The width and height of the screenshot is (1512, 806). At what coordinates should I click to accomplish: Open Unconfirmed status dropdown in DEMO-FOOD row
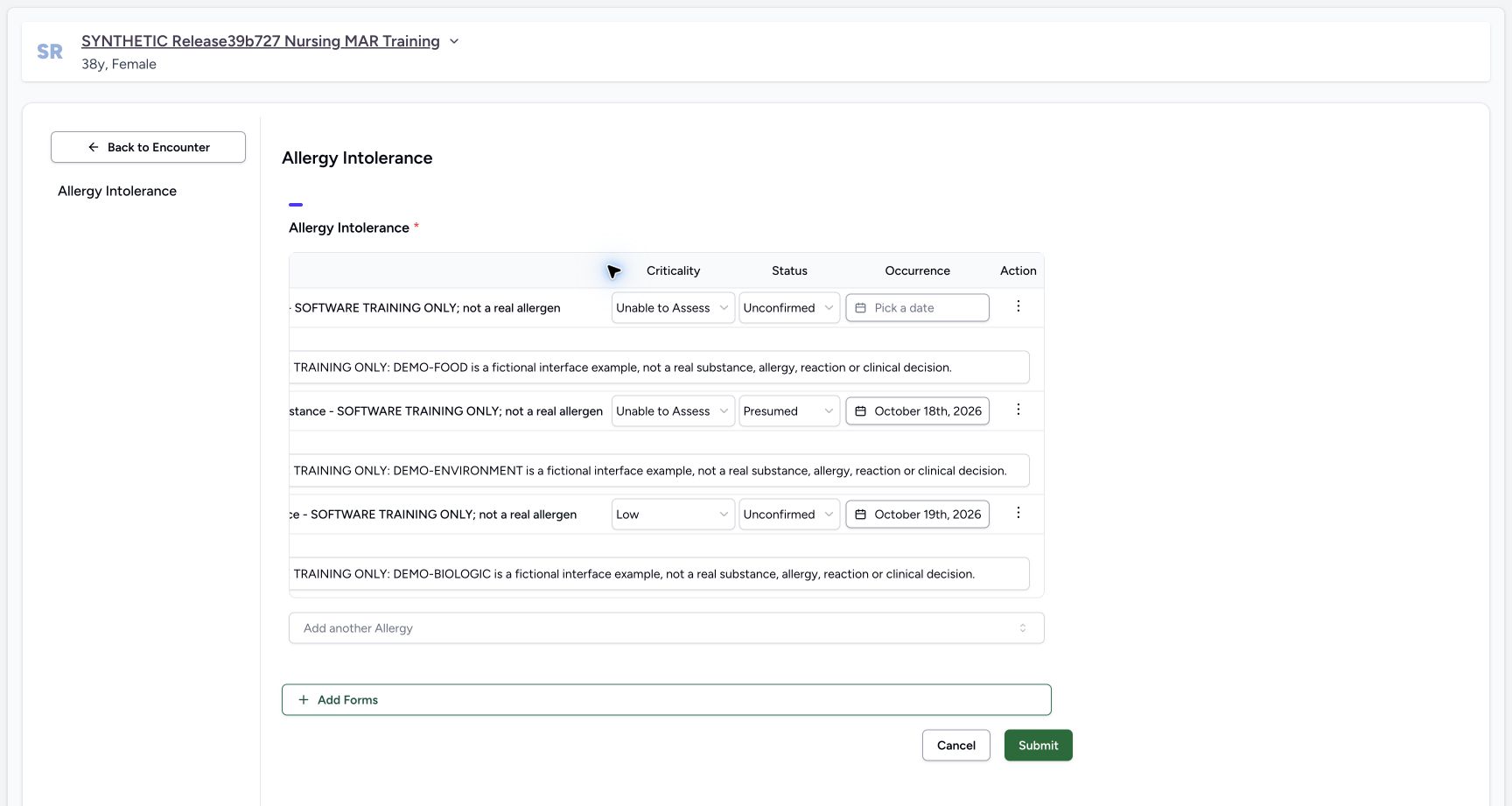[789, 308]
